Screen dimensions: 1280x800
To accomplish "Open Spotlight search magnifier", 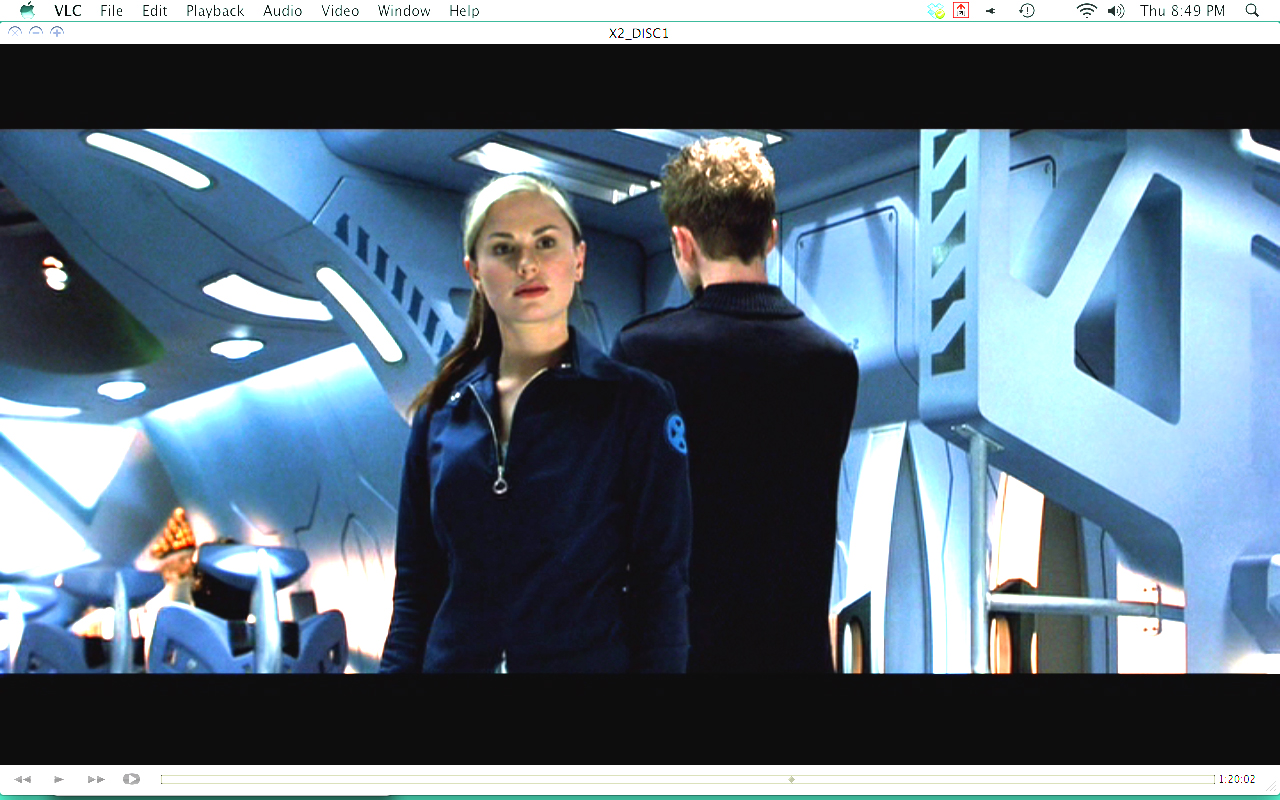I will (1252, 11).
